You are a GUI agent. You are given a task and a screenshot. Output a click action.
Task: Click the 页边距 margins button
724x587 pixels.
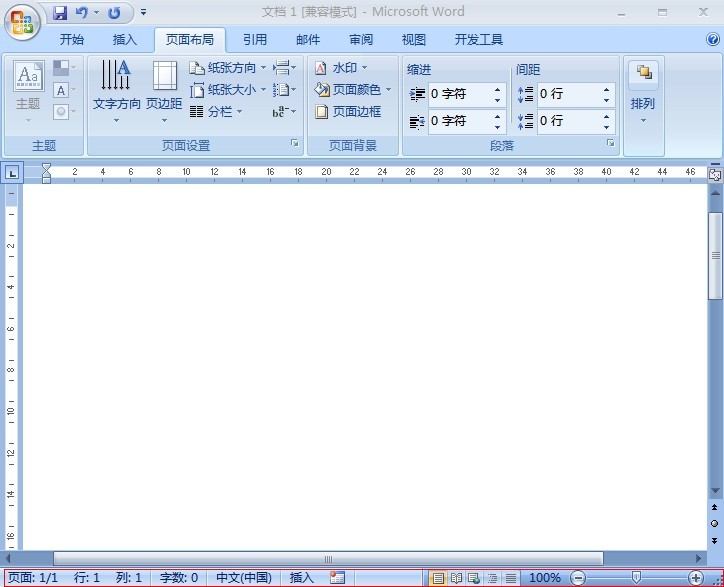[x=164, y=92]
